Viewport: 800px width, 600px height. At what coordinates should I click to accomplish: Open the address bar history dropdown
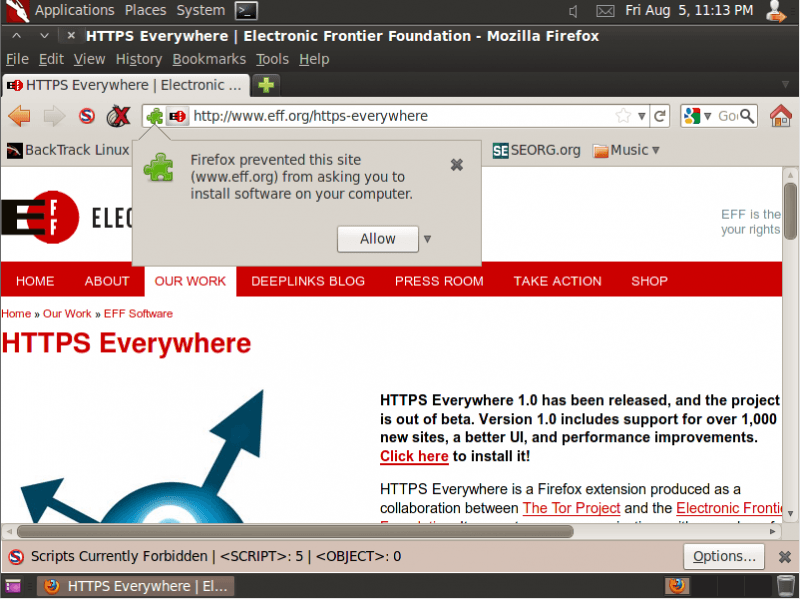coord(642,116)
